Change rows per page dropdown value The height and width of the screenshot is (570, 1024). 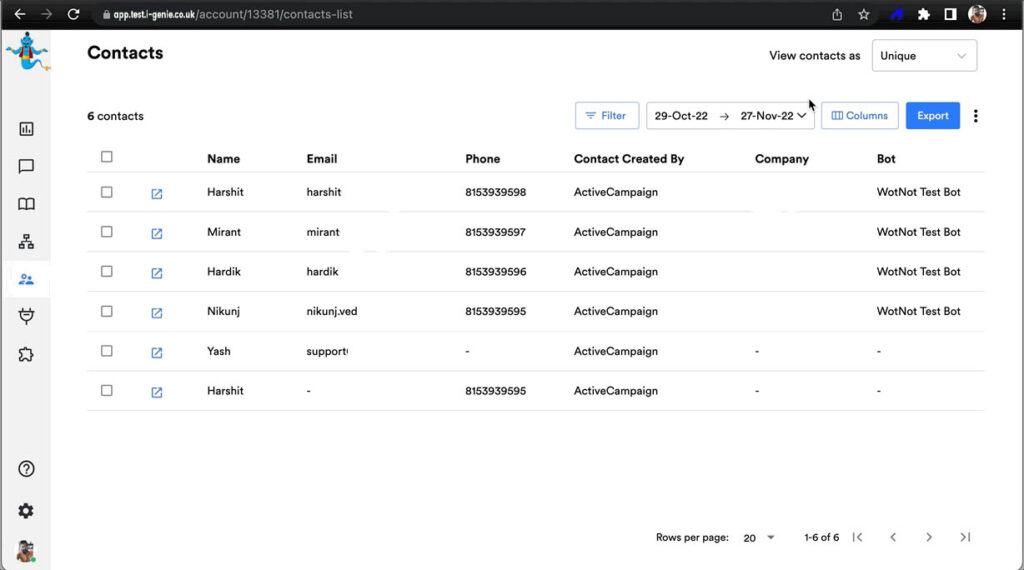[760, 538]
